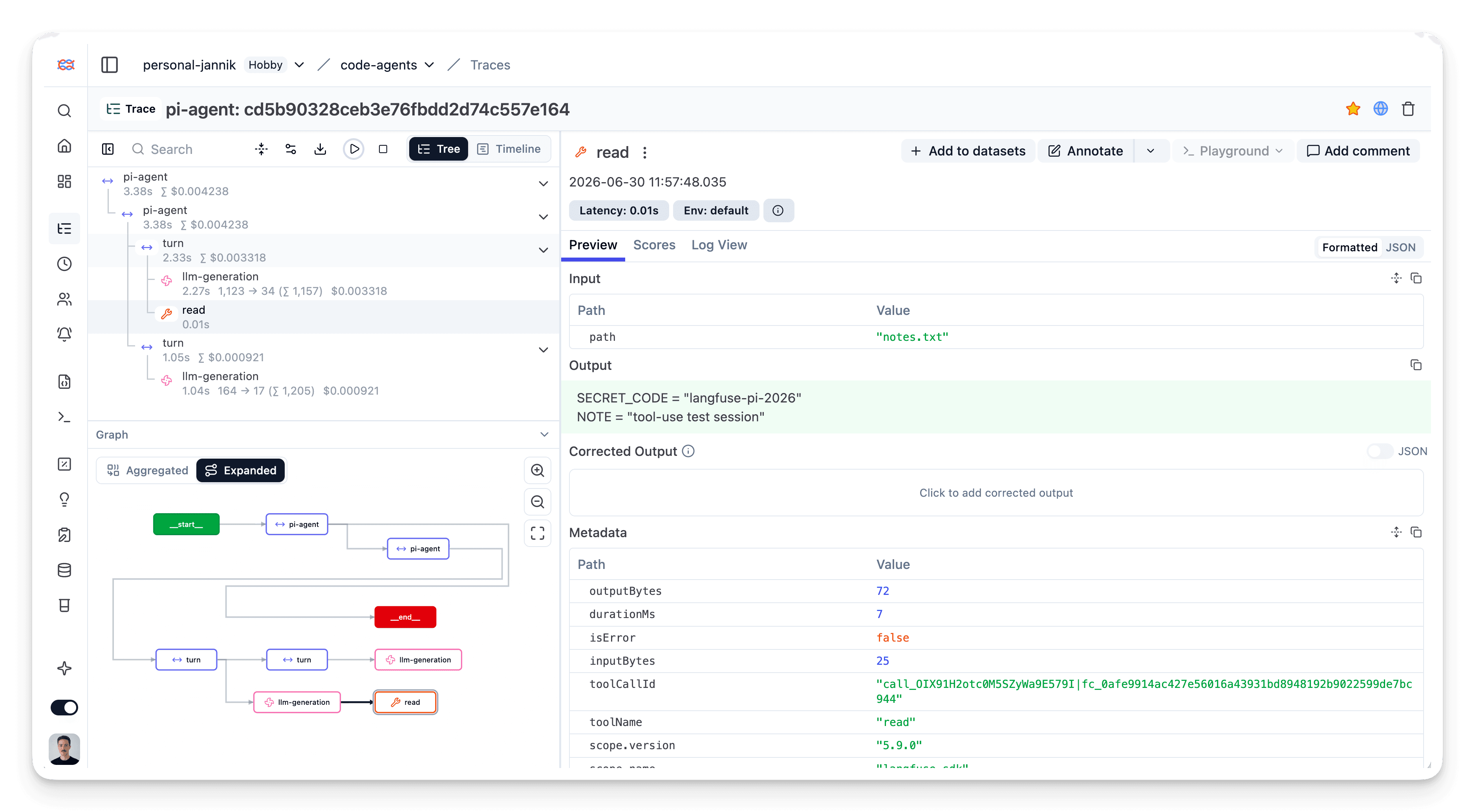Open the Annotate dropdown arrow
Image resolution: width=1475 pixels, height=812 pixels.
click(1150, 151)
